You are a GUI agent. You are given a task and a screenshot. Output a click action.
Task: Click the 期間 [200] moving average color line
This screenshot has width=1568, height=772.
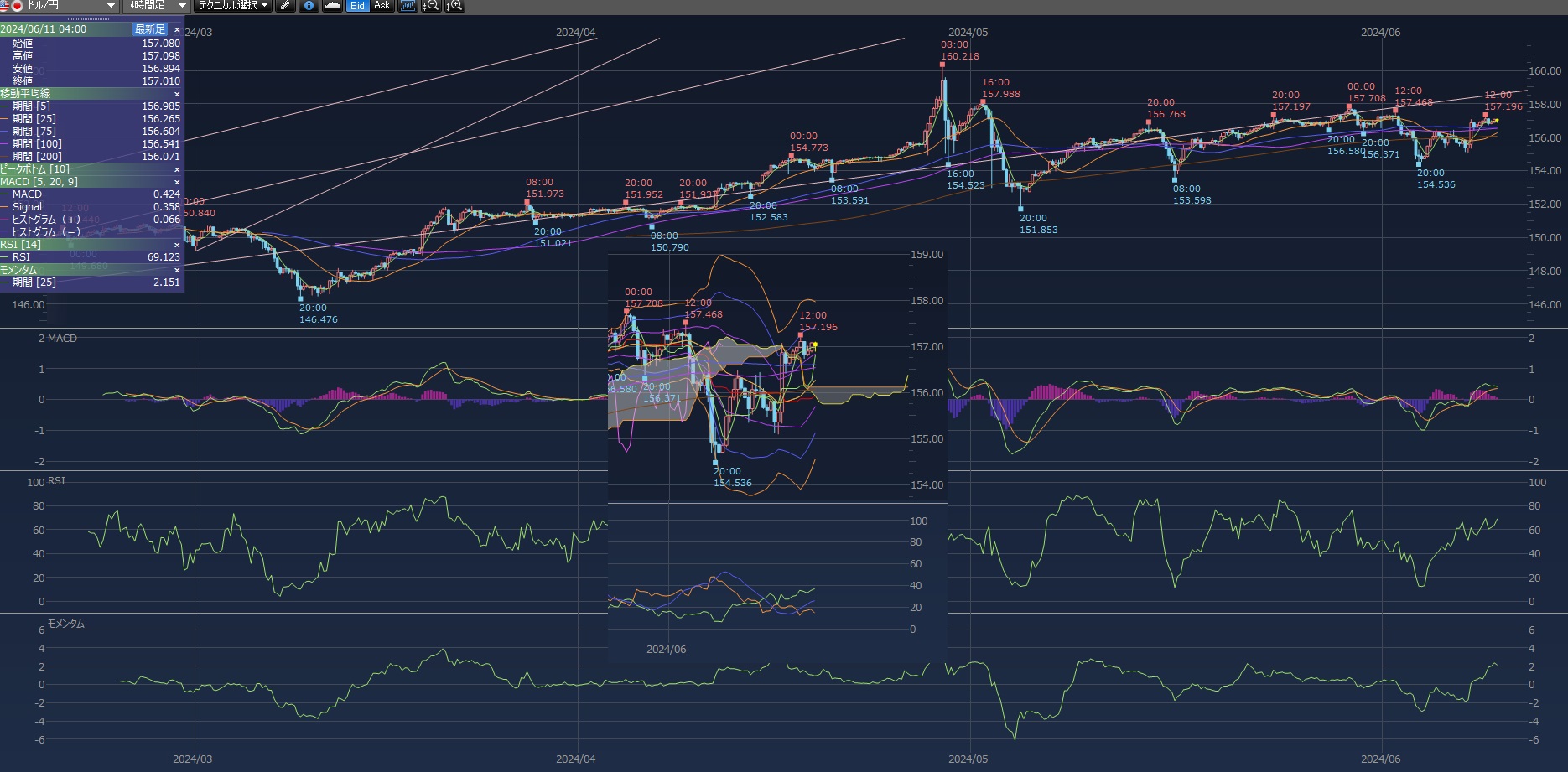5,157
